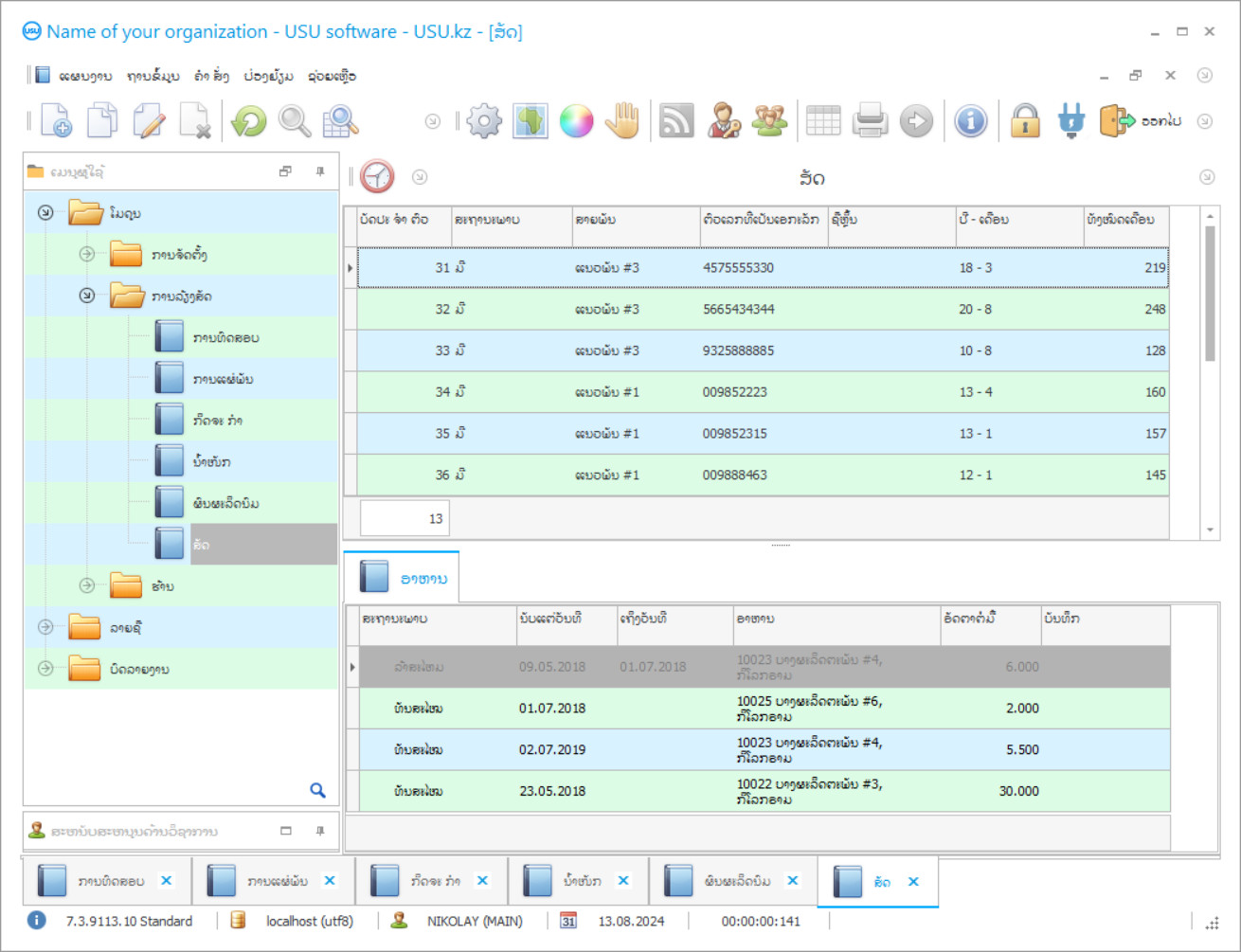Click the RSS feed icon

pos(676,121)
